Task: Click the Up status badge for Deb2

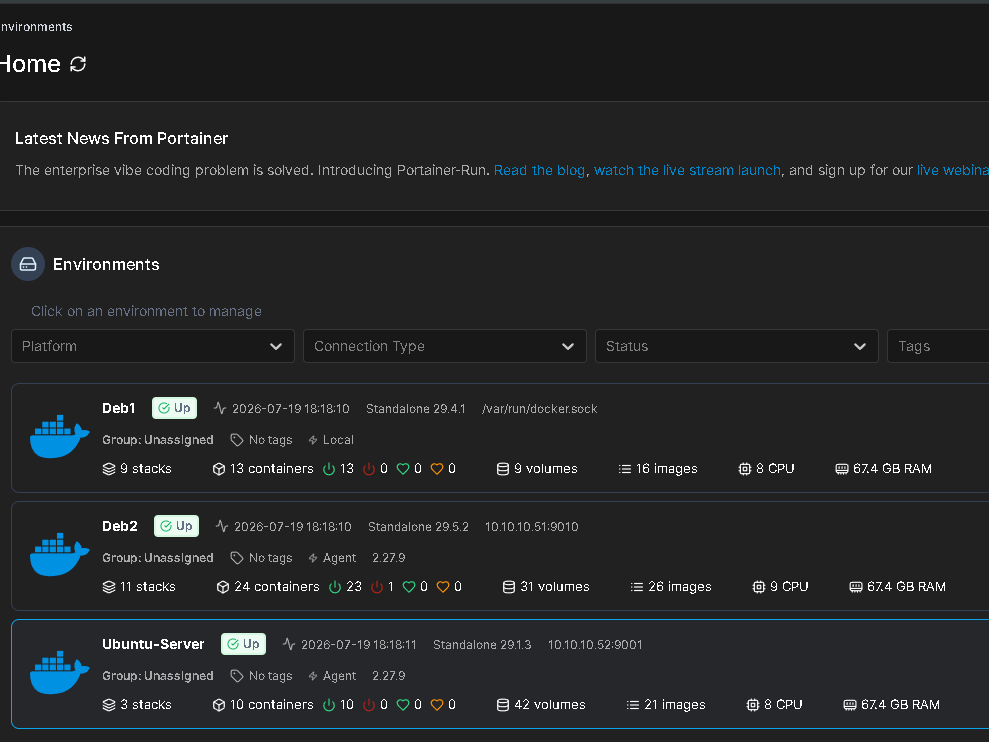Action: point(177,526)
